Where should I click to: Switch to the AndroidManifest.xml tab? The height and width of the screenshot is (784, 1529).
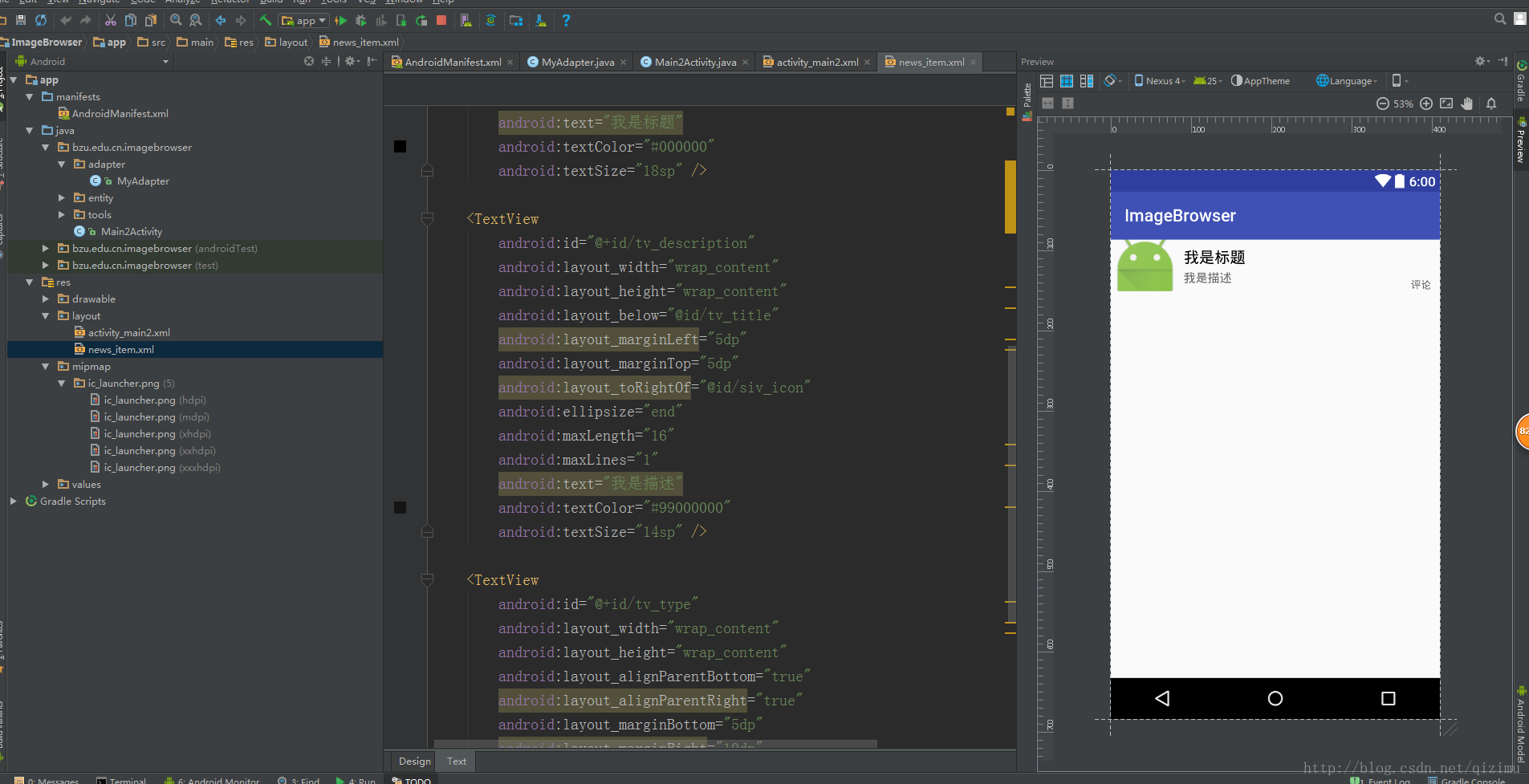coord(453,62)
